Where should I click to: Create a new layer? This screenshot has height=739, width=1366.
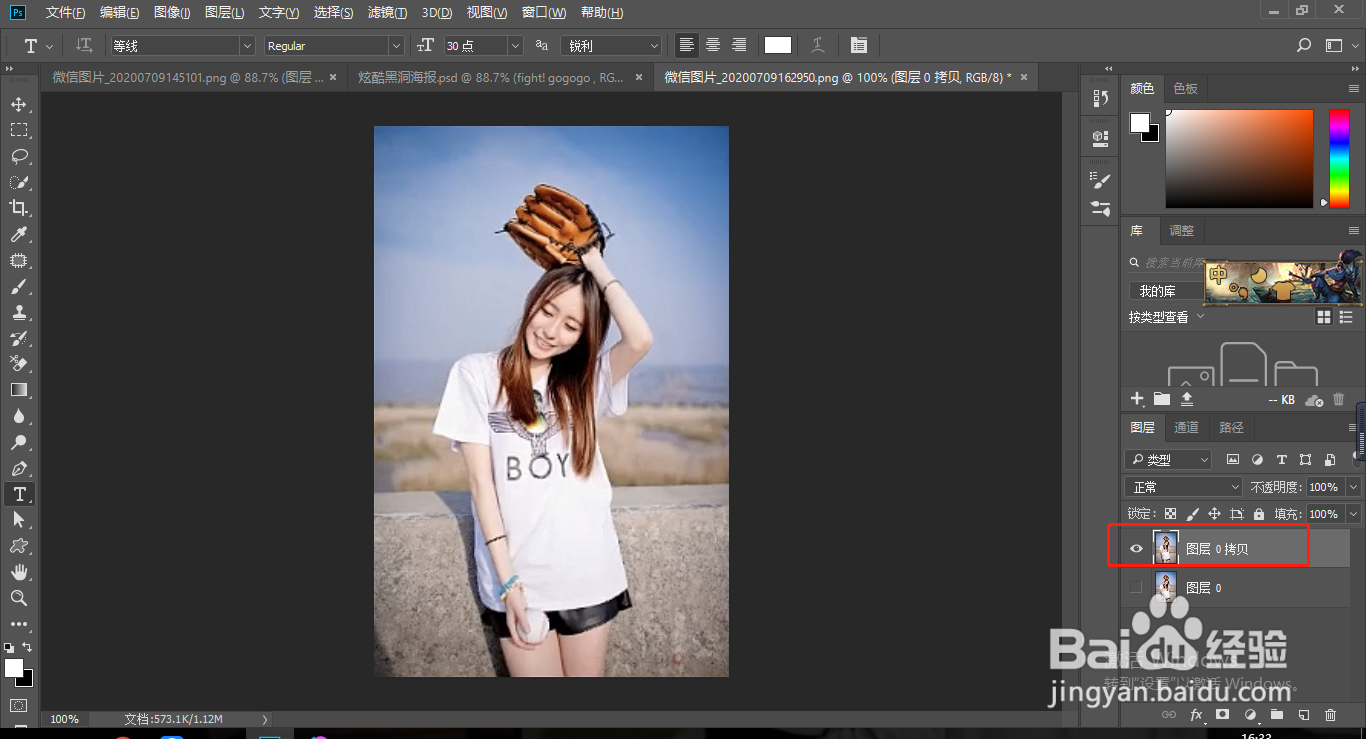(x=1303, y=715)
